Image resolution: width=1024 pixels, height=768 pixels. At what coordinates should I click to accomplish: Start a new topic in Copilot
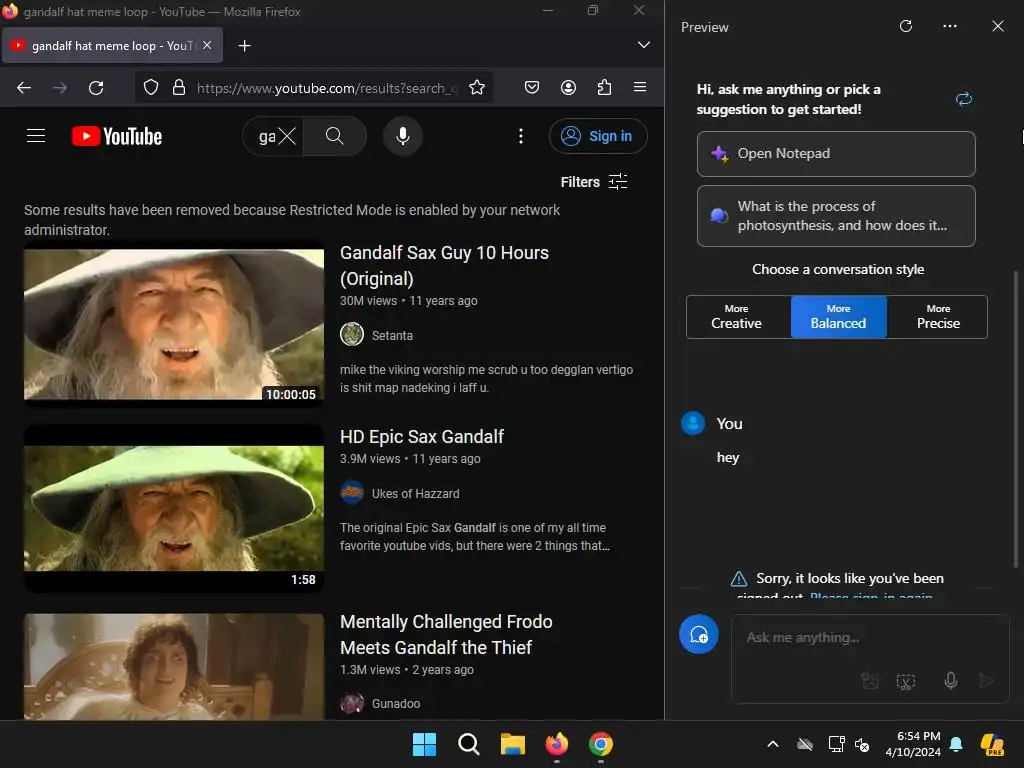point(699,634)
